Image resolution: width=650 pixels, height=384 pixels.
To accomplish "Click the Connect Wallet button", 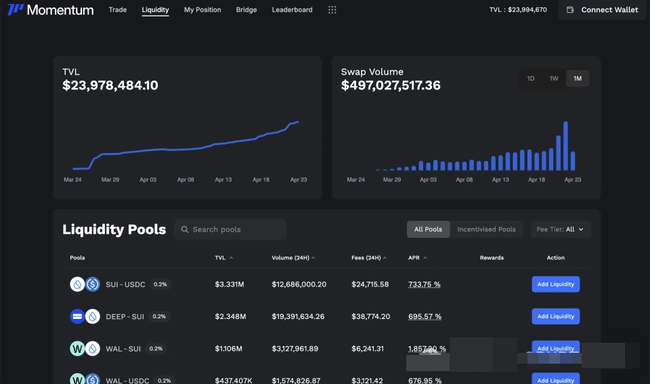I will tap(602, 10).
